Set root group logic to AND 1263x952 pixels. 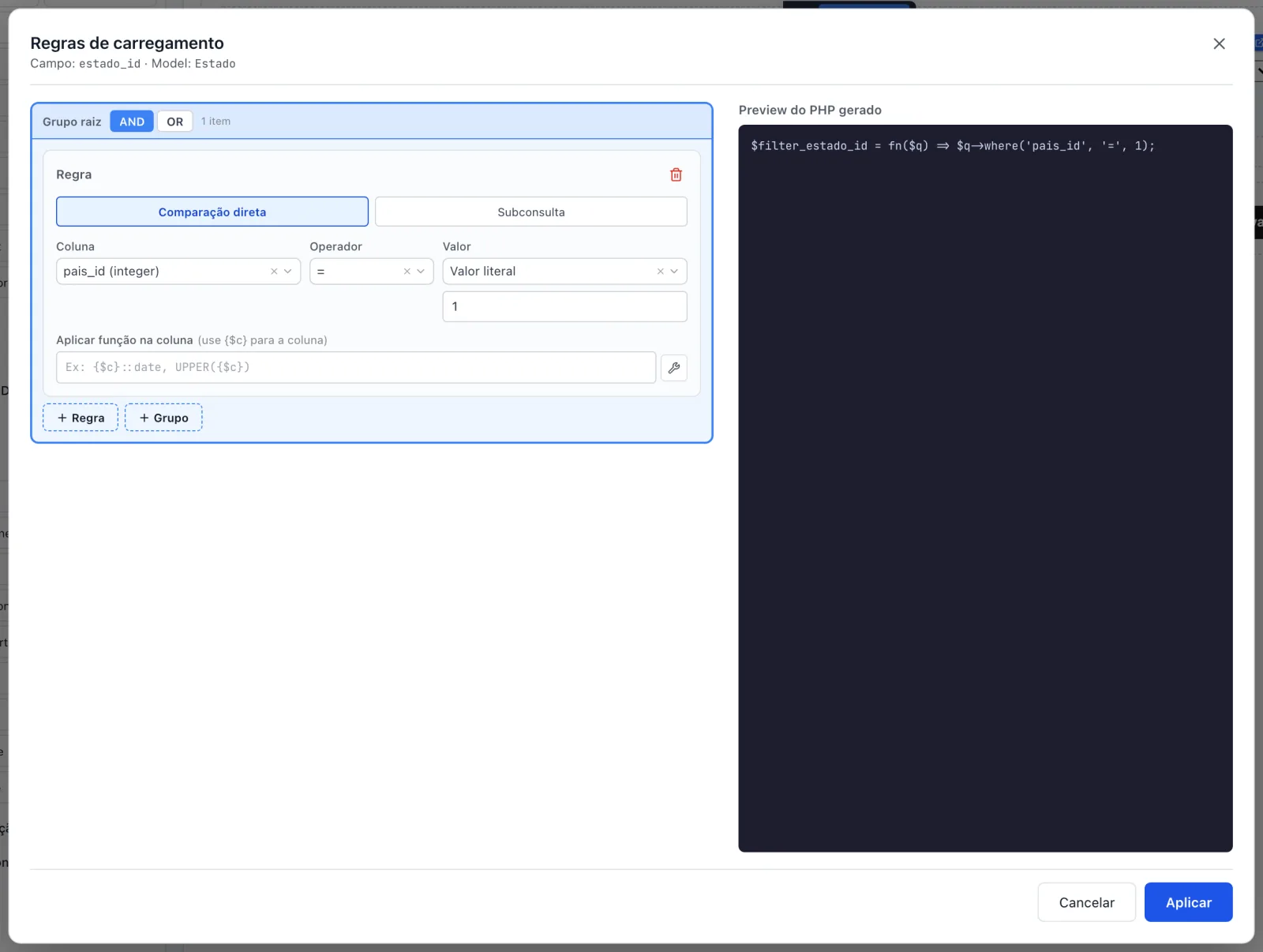[132, 122]
